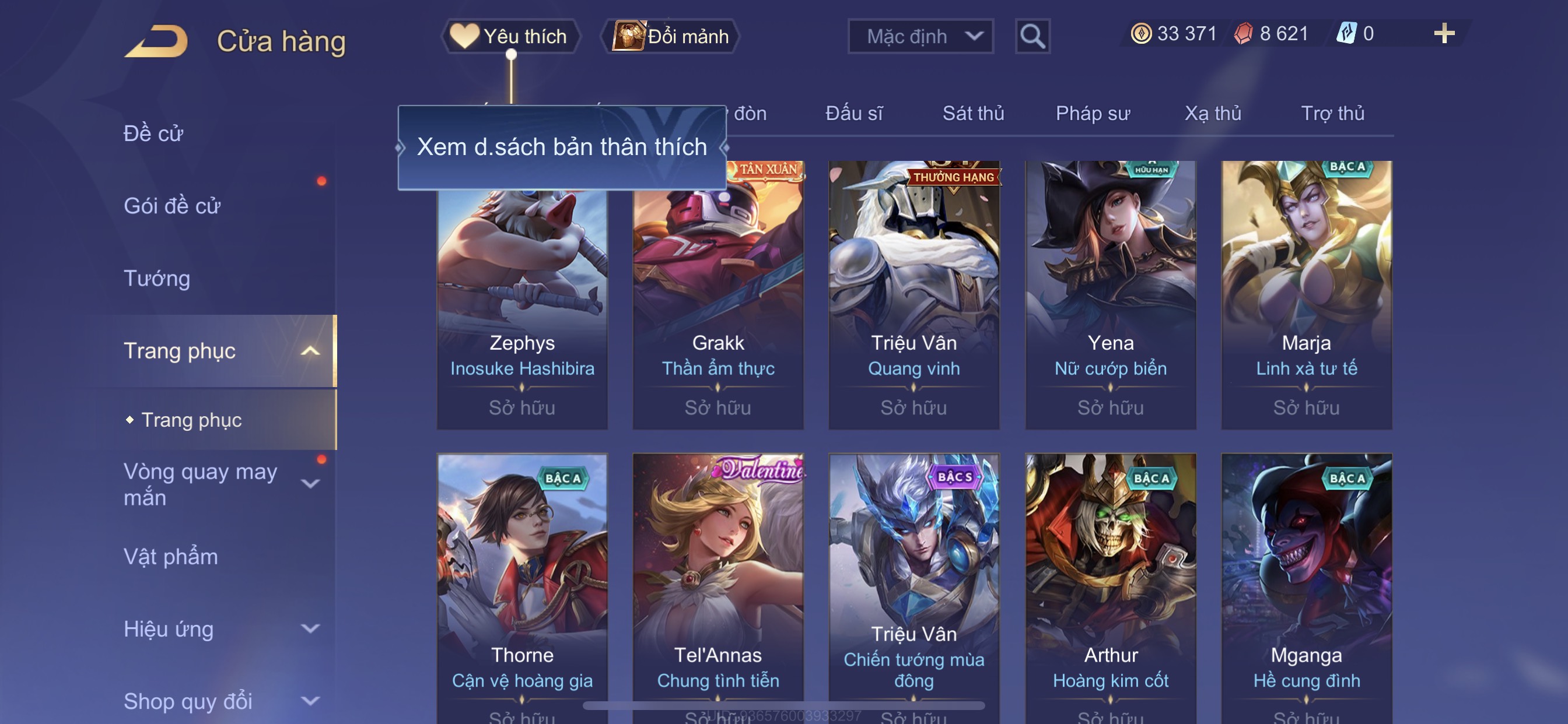The height and width of the screenshot is (724, 1568).
Task: Open the Đổi mảnh chest icon
Action: [x=628, y=37]
